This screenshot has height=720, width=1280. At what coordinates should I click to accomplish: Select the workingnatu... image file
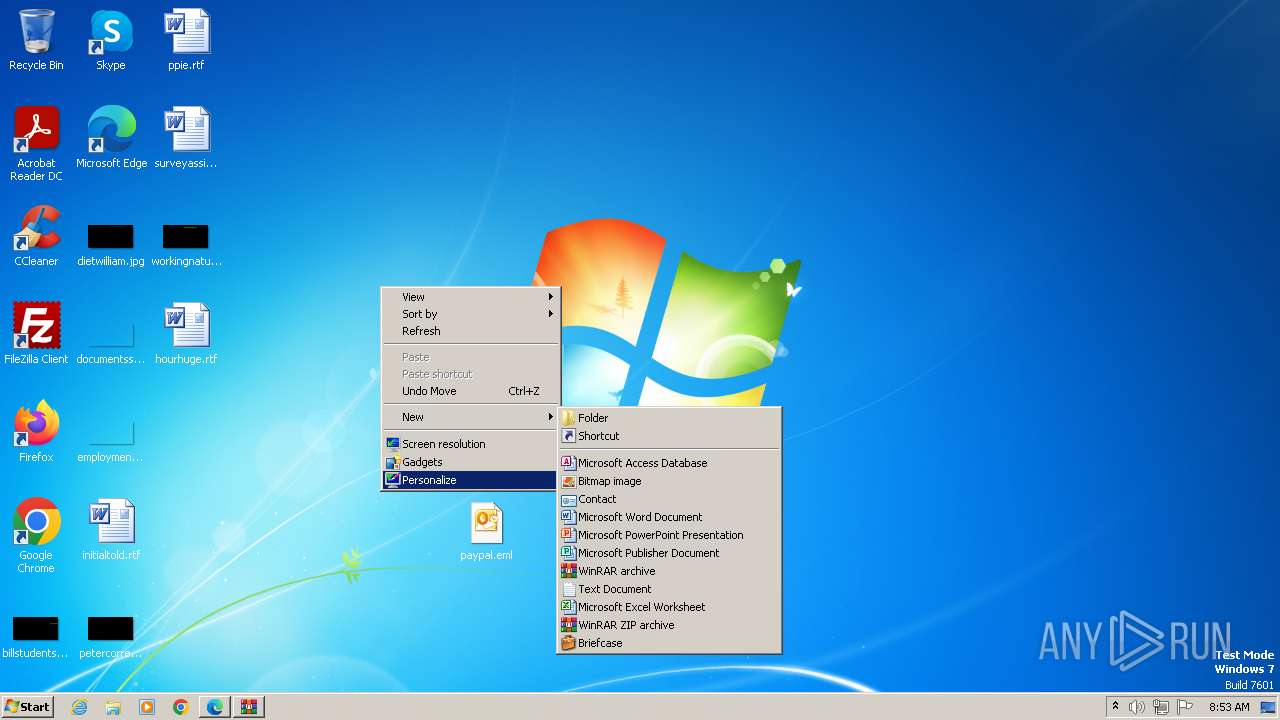coord(186,246)
